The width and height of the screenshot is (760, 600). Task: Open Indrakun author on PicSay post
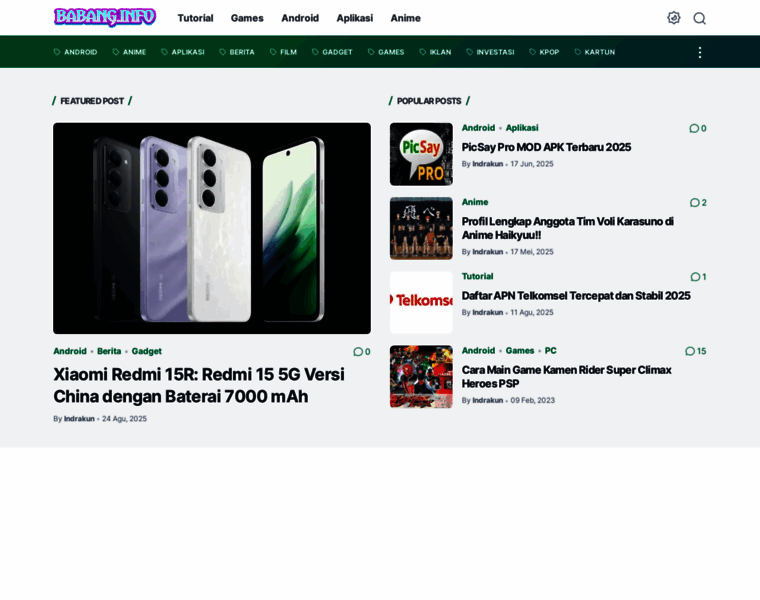tap(488, 164)
